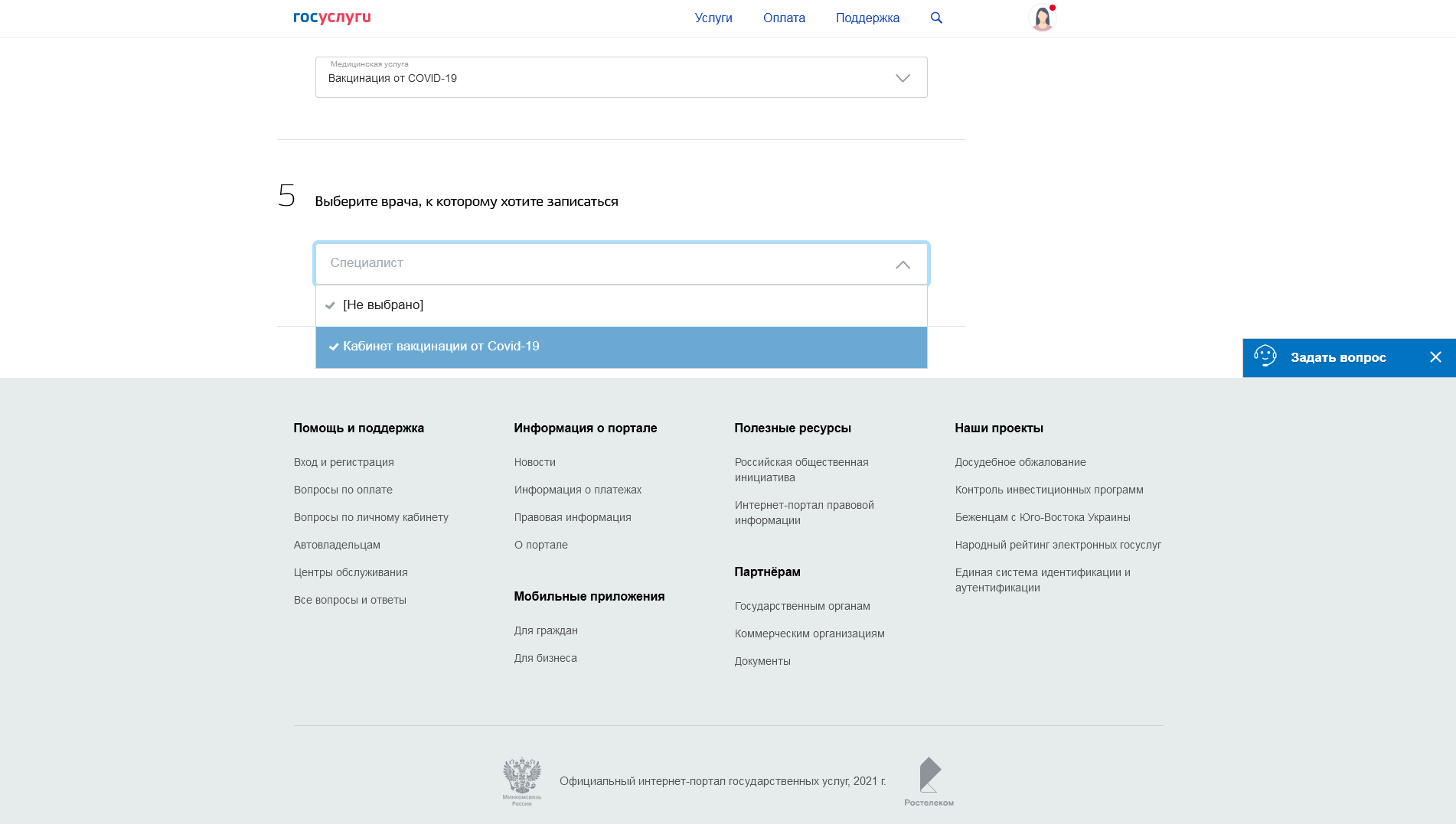This screenshot has height=824, width=1456.
Task: Click the Минкомсвязь России emblem
Action: (x=522, y=781)
